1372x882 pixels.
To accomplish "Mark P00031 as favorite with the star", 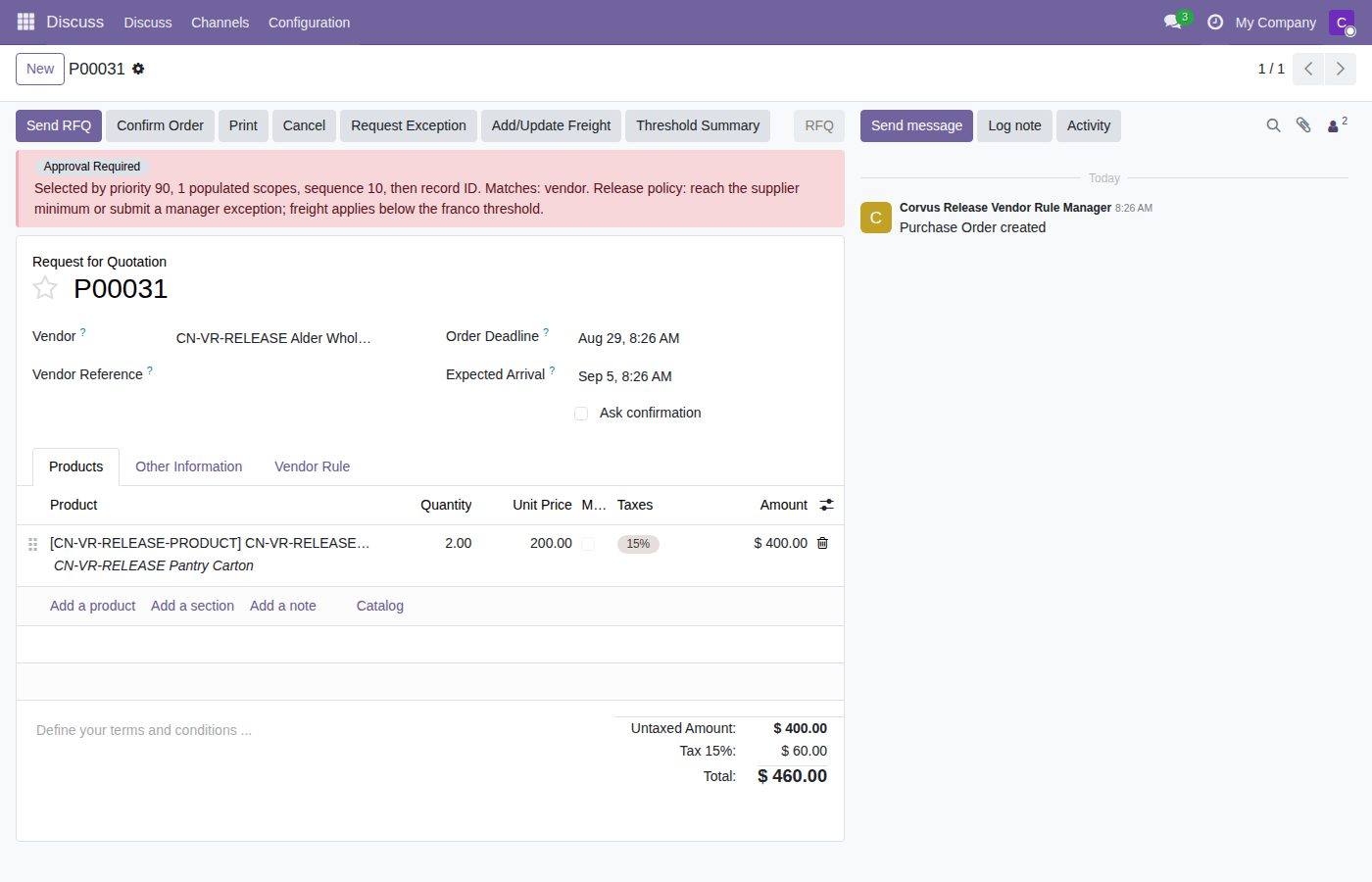I will pyautogui.click(x=45, y=288).
